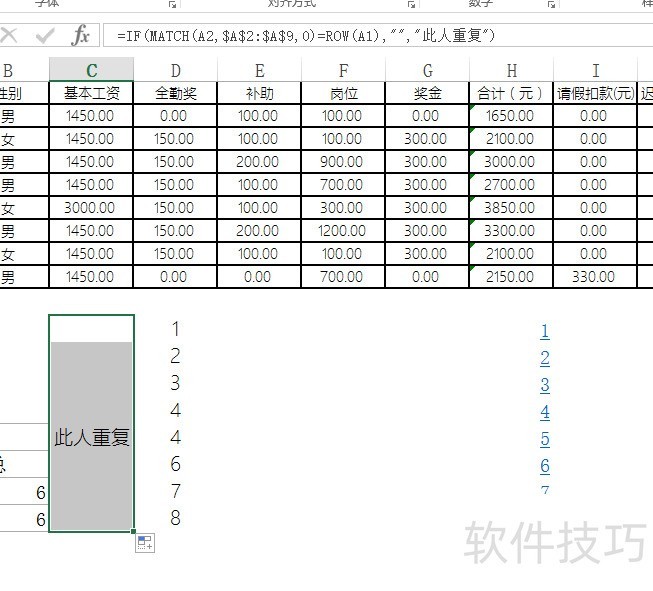Select column F header
The image size is (653, 591).
pyautogui.click(x=343, y=70)
